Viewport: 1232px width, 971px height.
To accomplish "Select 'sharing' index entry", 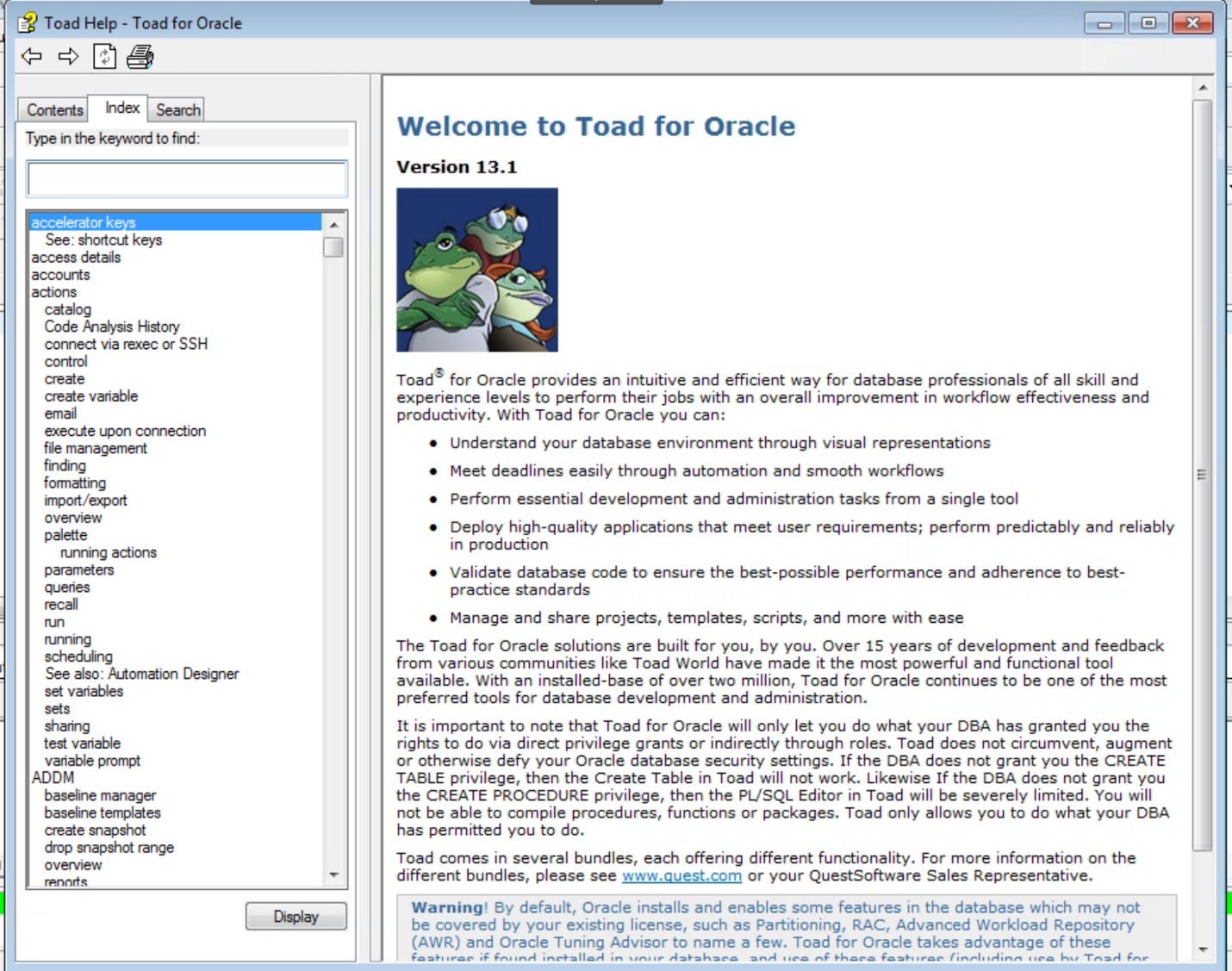I will pyautogui.click(x=67, y=726).
